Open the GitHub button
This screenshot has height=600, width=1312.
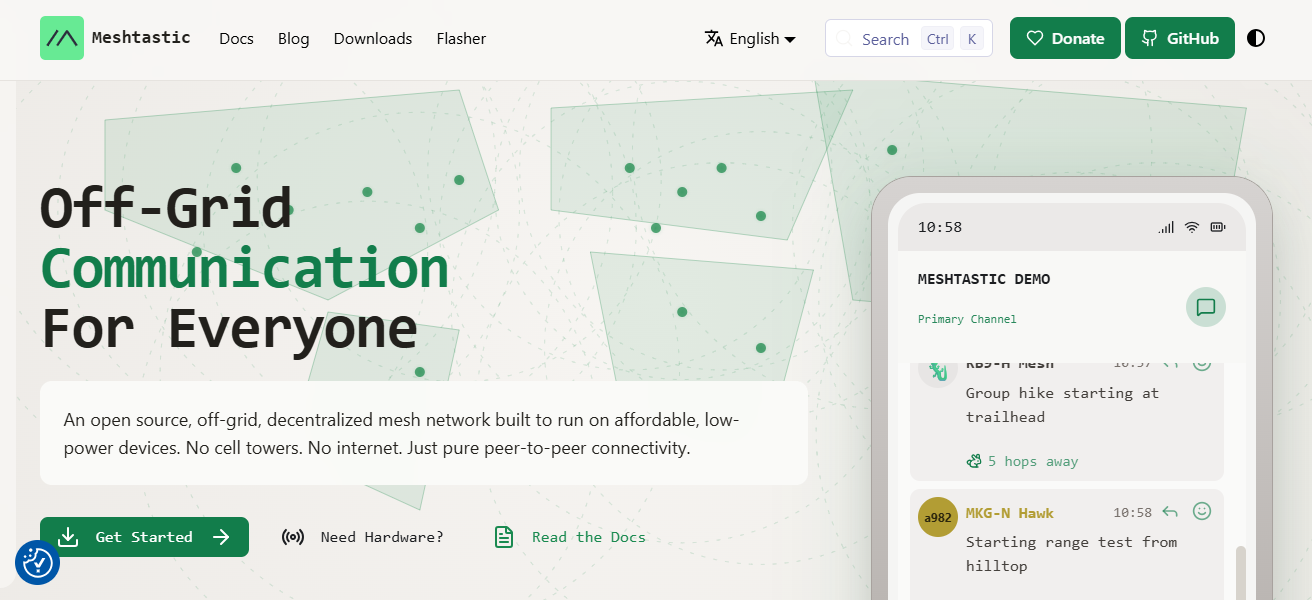[1180, 38]
